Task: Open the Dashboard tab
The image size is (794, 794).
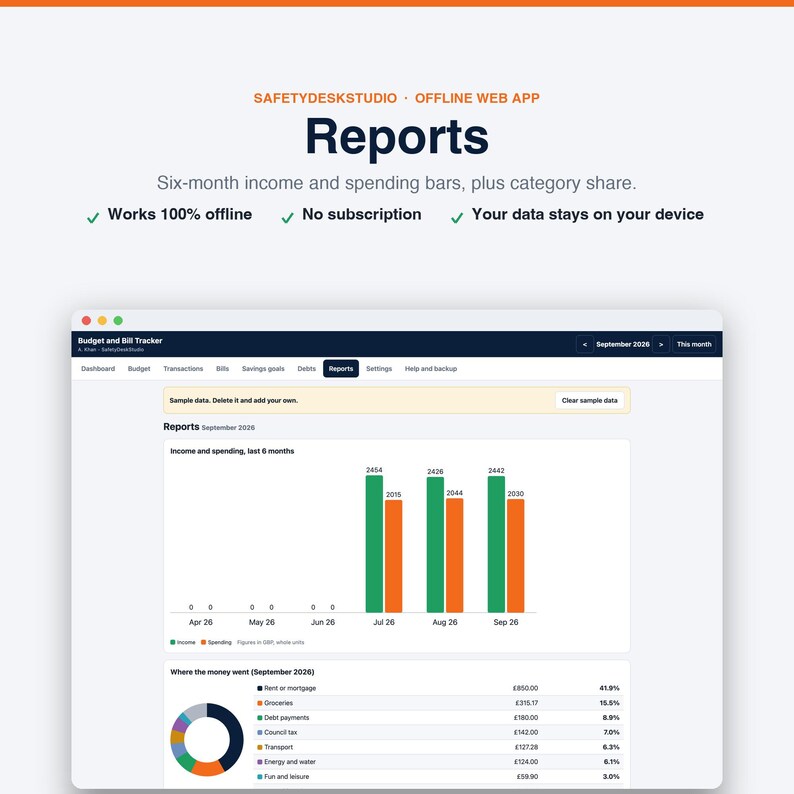Action: 98,369
